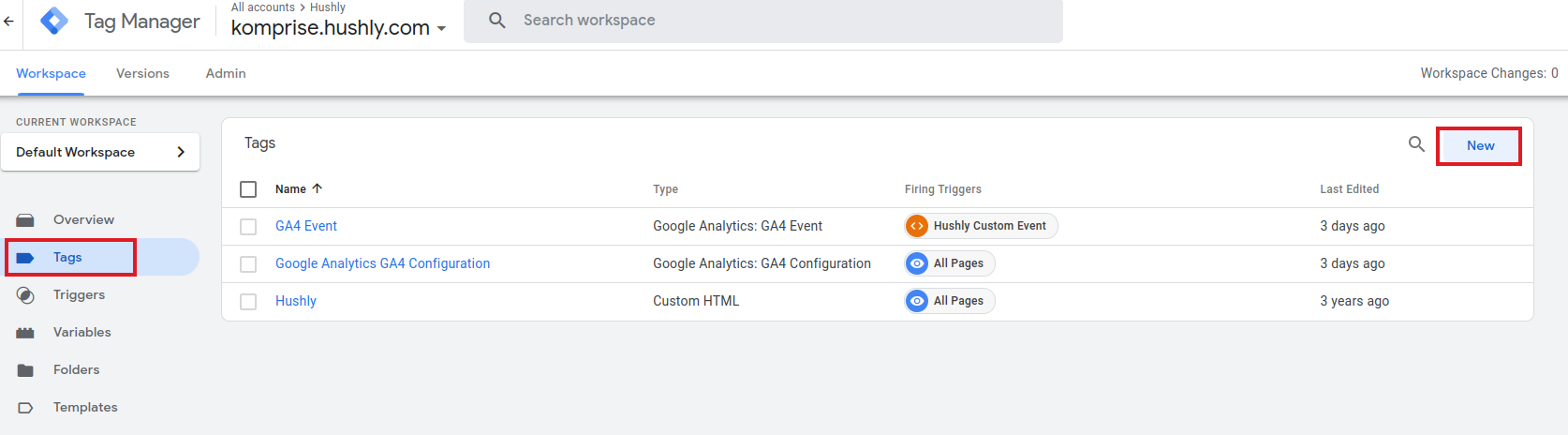The width and height of the screenshot is (1568, 435).
Task: Click the Workspace Changes: 0 text
Action: coord(1489,73)
